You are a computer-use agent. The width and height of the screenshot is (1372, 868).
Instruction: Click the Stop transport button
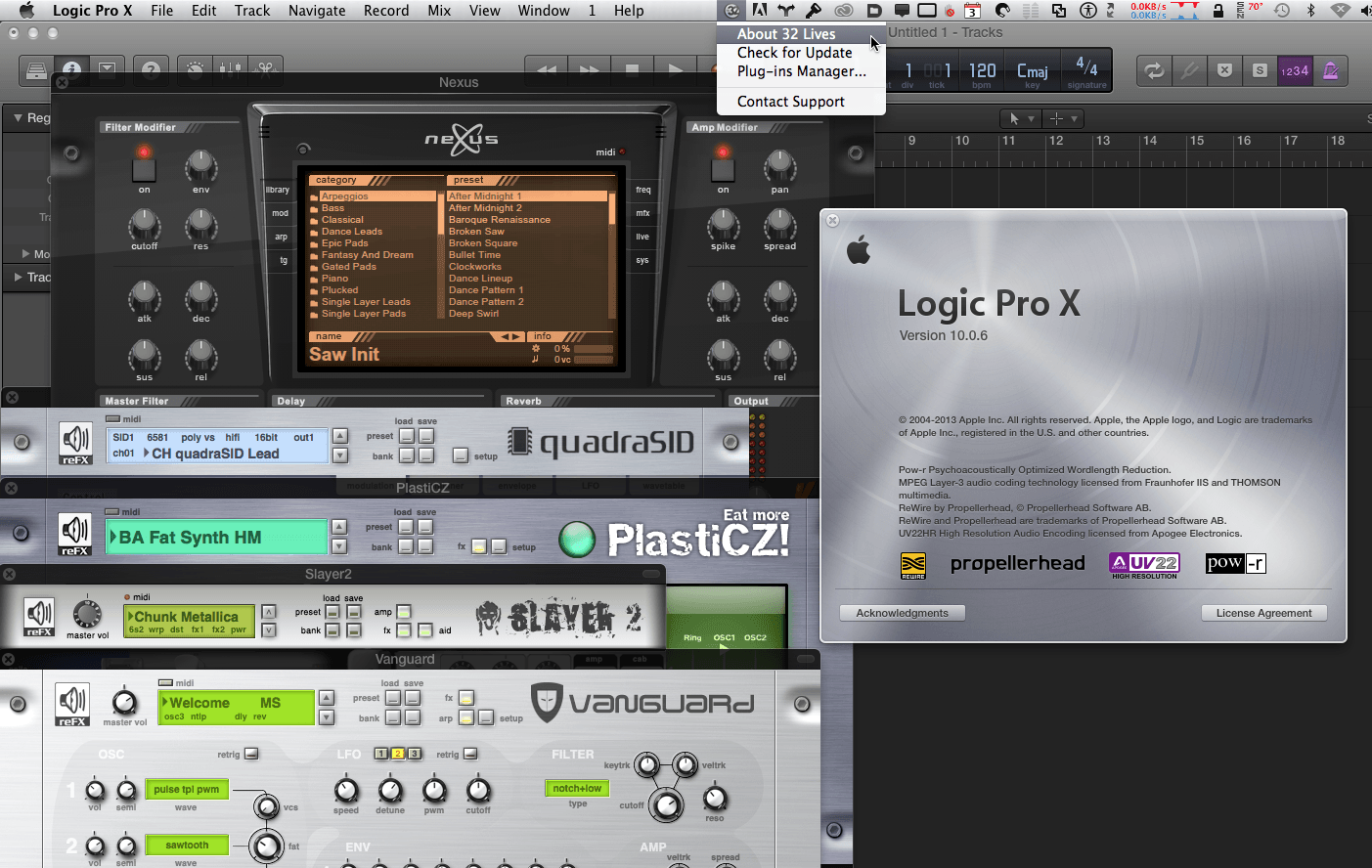tap(633, 70)
